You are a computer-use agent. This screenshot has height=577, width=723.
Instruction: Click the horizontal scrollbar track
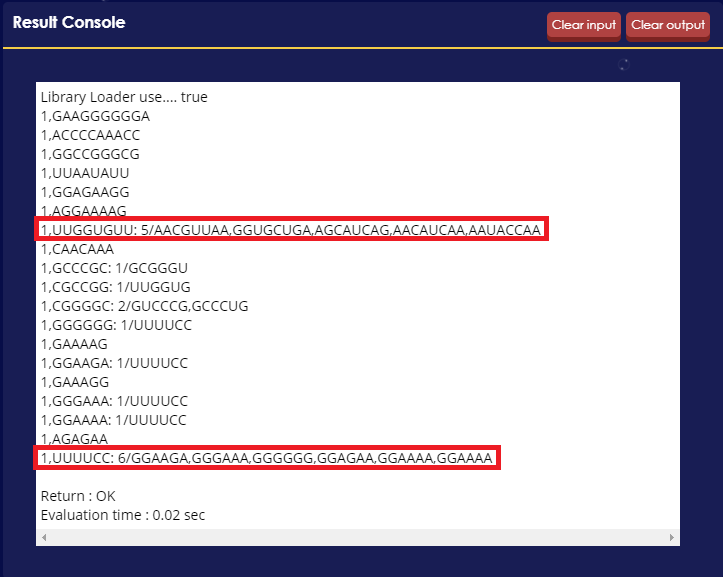point(358,537)
